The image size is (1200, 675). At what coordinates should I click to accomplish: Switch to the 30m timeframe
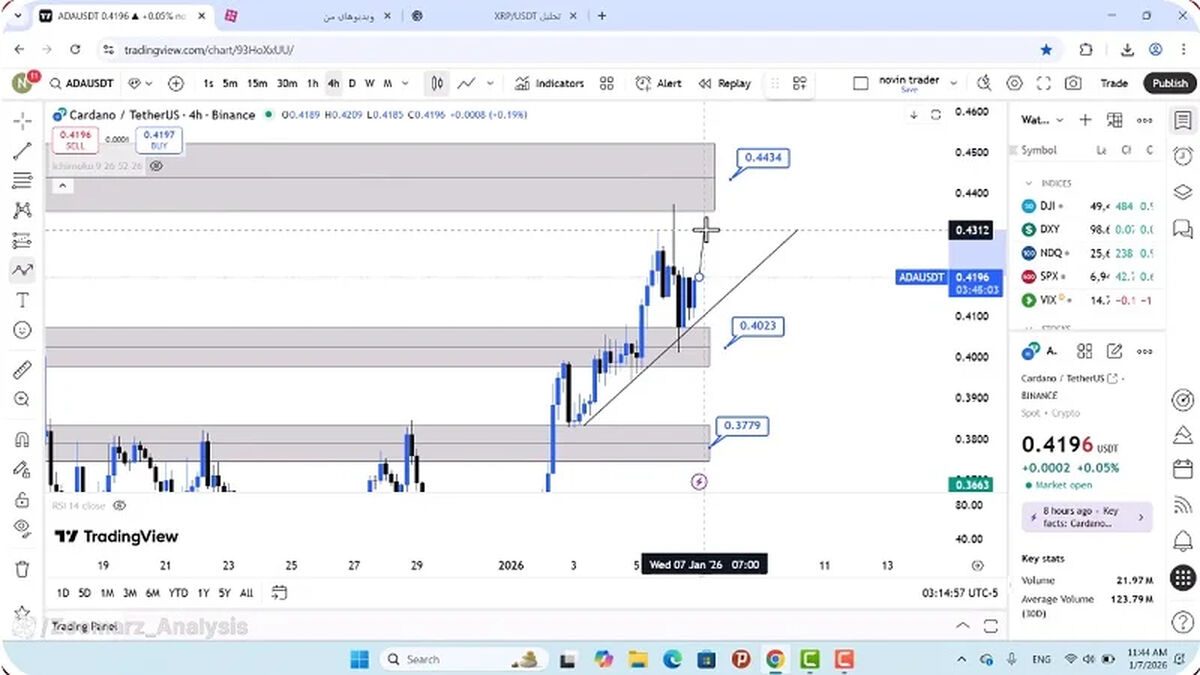(287, 83)
